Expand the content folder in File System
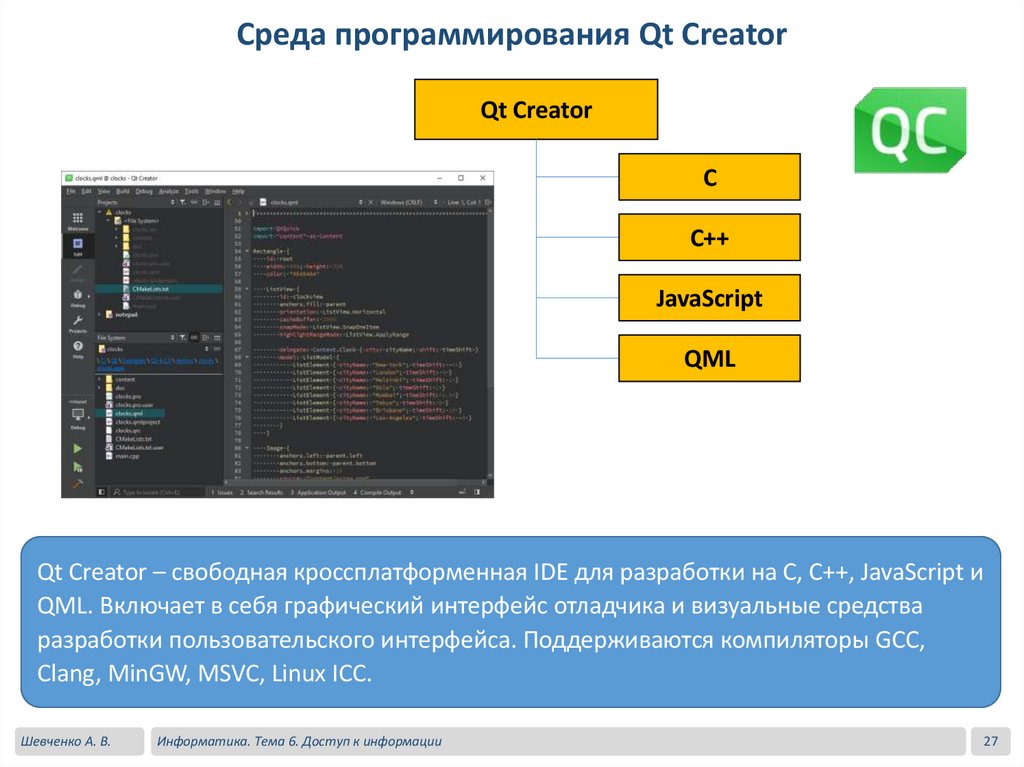Image resolution: width=1024 pixels, height=767 pixels. tap(100, 379)
